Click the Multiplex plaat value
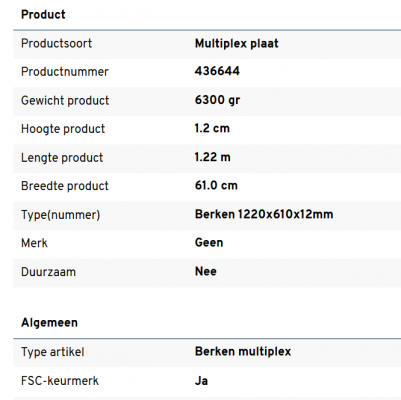The width and height of the screenshot is (401, 400). point(237,44)
